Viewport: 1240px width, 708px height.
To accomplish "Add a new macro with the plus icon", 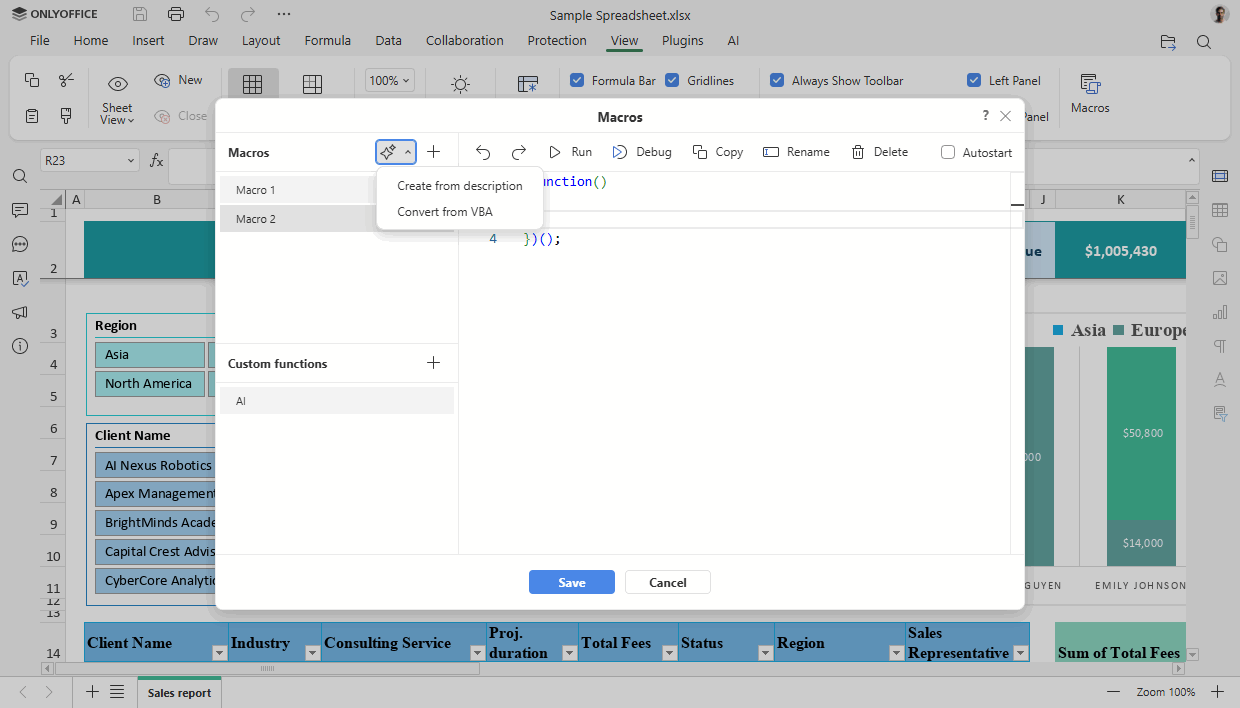I will [x=433, y=151].
